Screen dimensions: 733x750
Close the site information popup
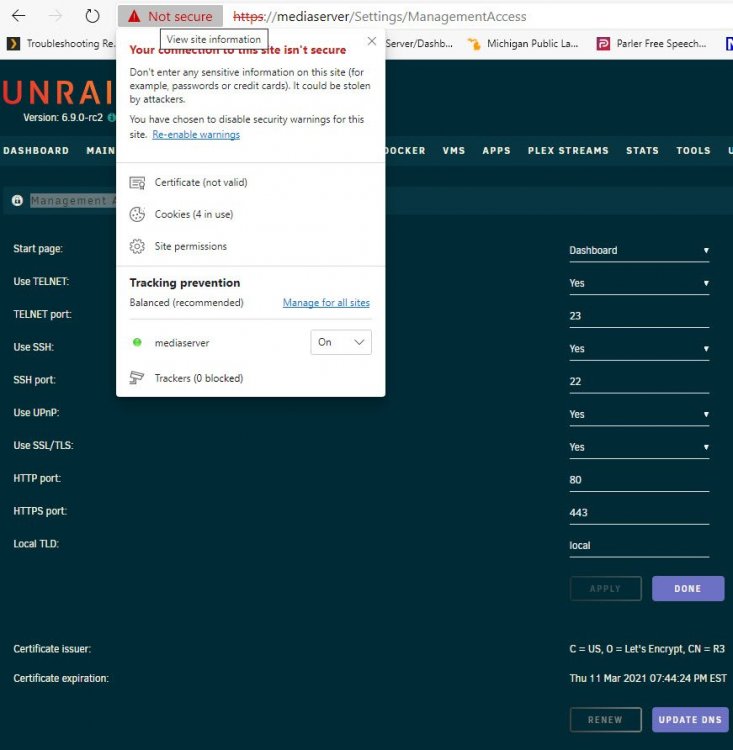(x=372, y=41)
